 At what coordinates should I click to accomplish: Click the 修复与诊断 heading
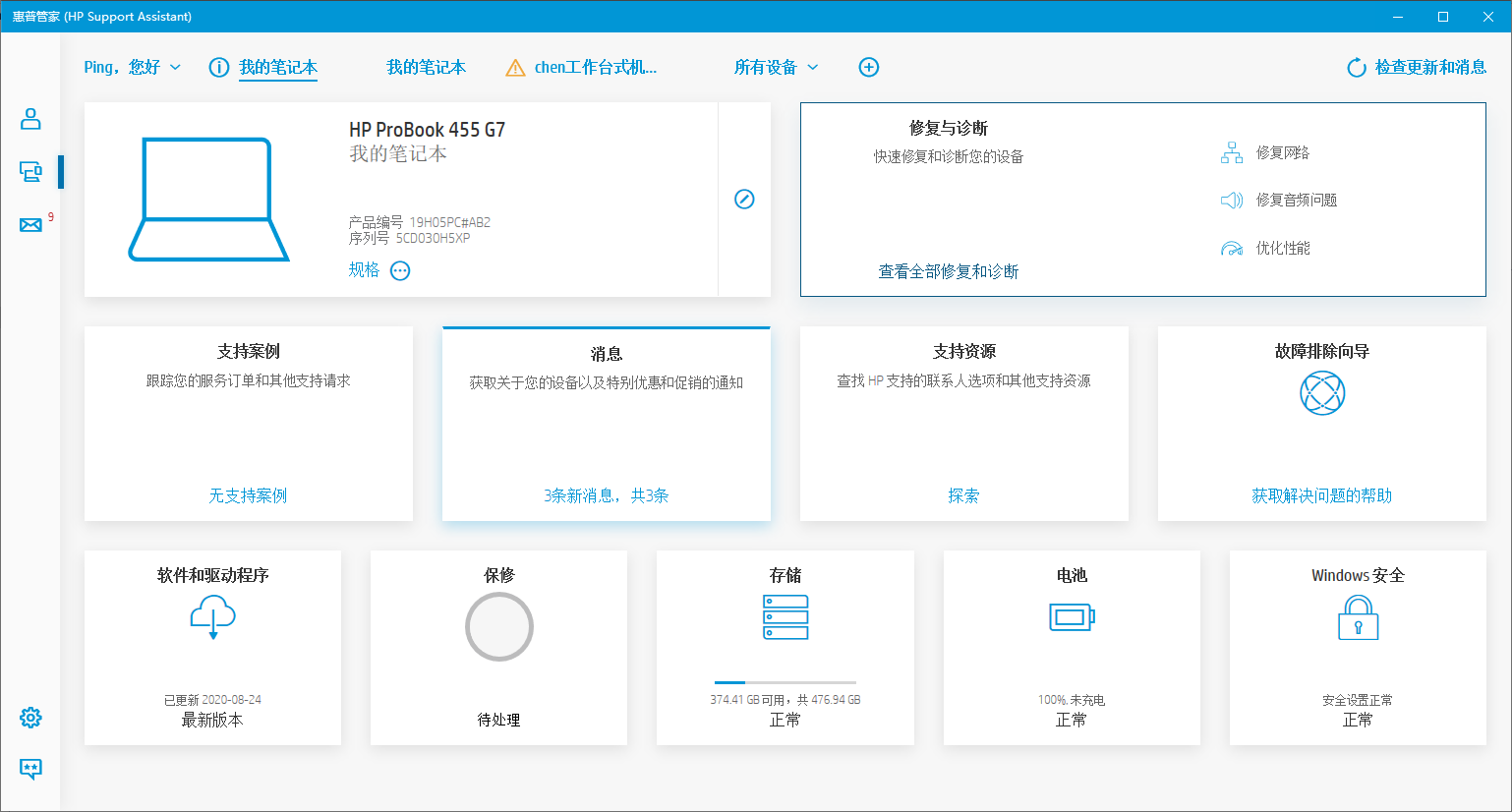949,128
